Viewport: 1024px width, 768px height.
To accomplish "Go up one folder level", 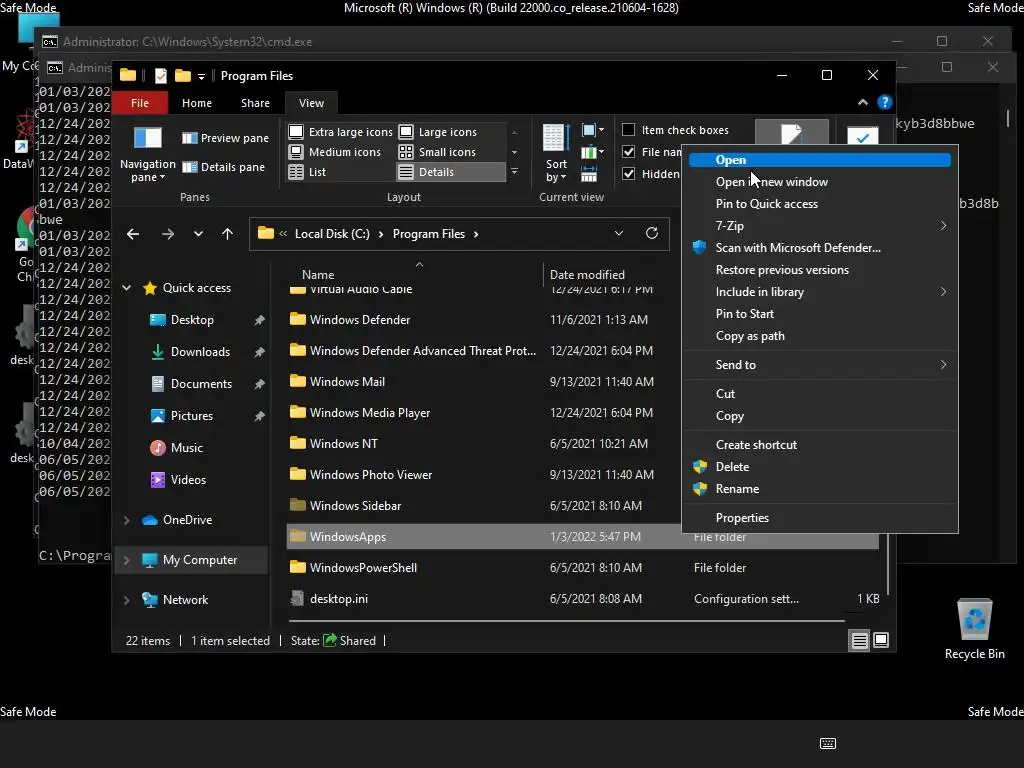I will 227,234.
